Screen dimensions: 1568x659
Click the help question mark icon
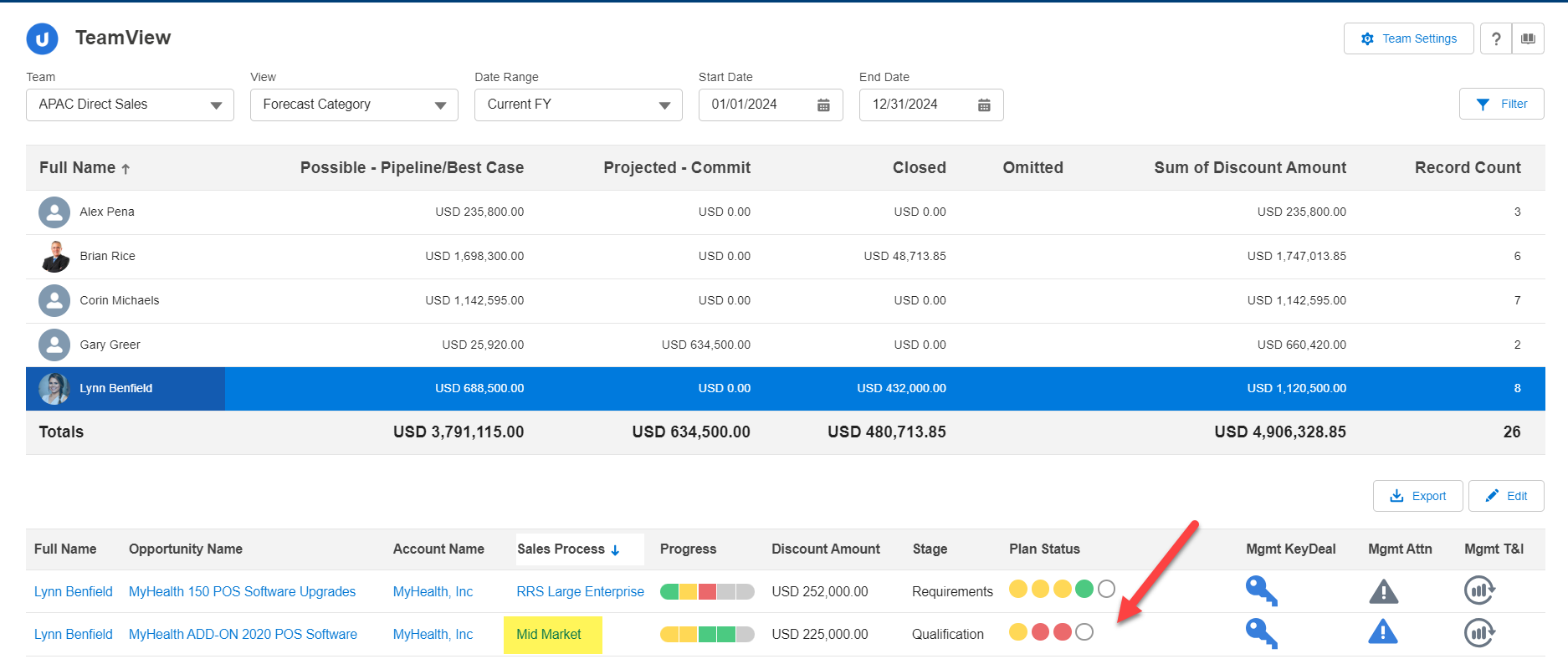pos(1495,38)
